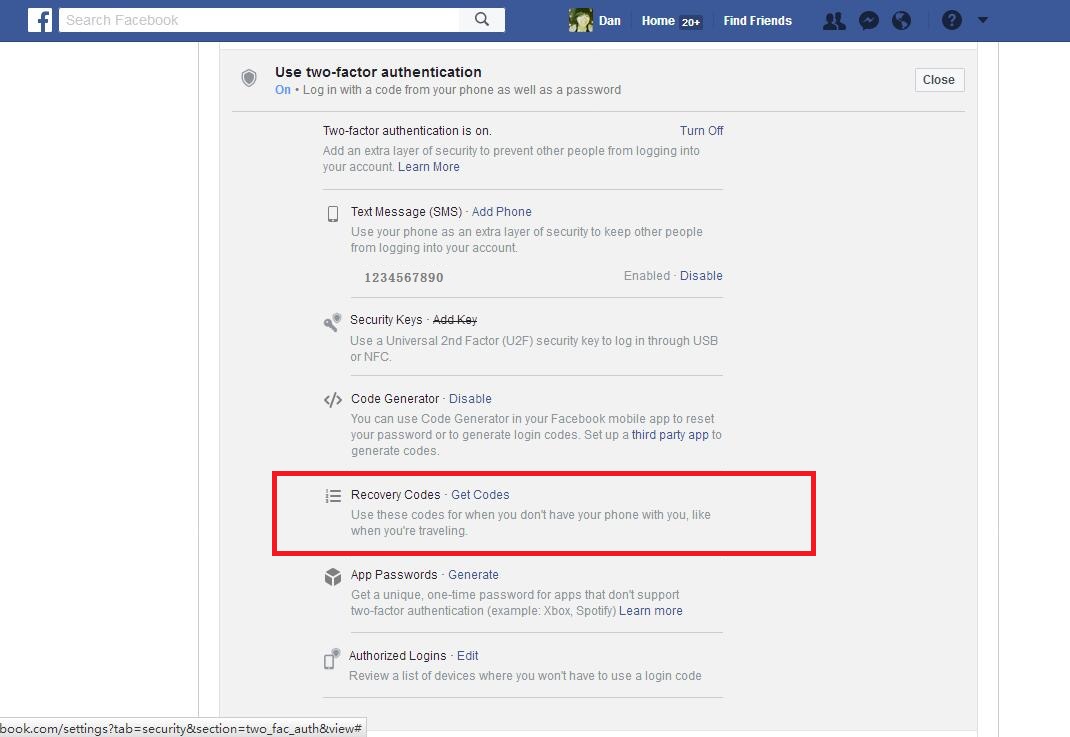Open the Home link in top bar
This screenshot has width=1070, height=737.
(x=658, y=20)
